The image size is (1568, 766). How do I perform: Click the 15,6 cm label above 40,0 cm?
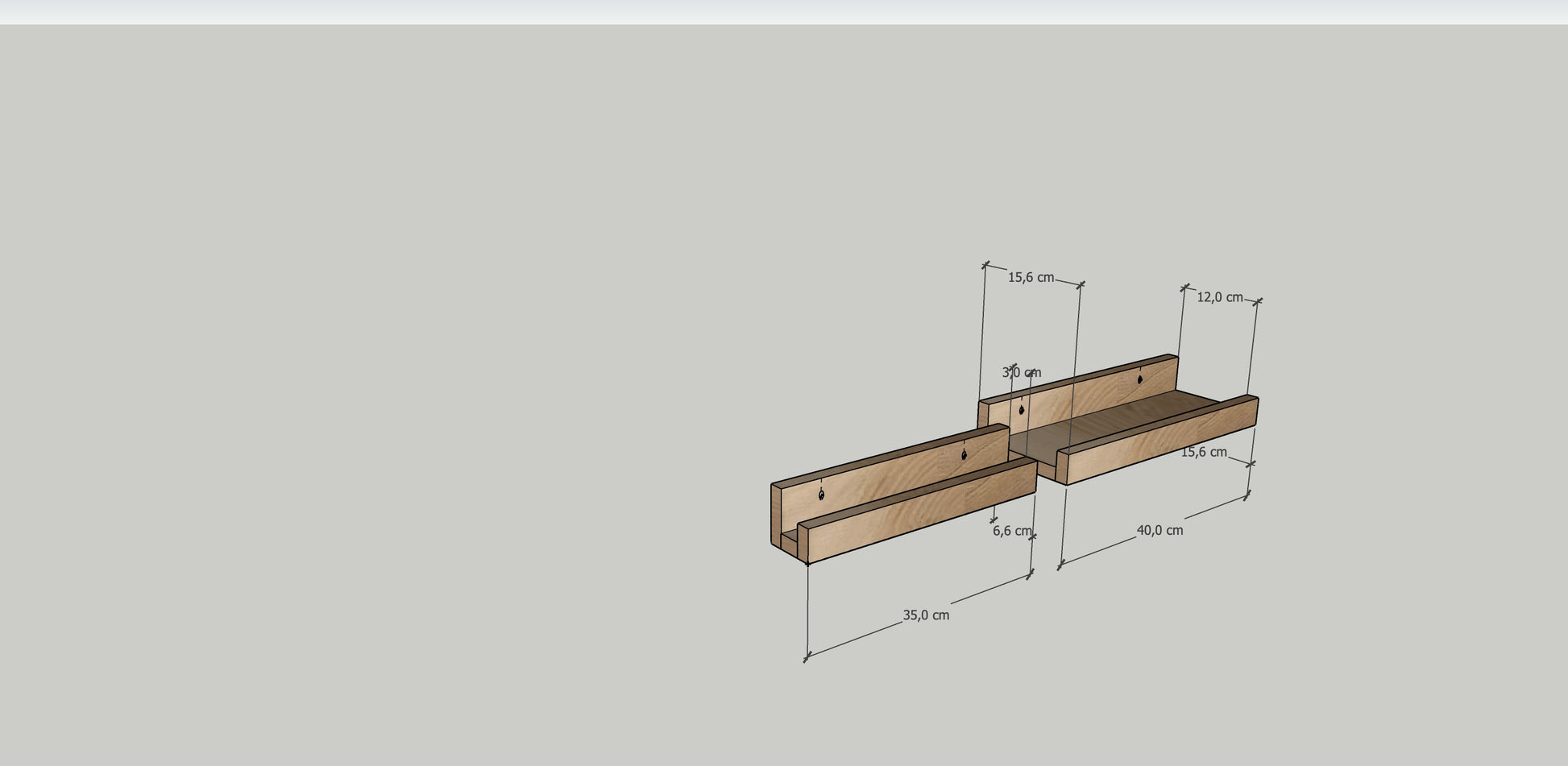(1203, 453)
